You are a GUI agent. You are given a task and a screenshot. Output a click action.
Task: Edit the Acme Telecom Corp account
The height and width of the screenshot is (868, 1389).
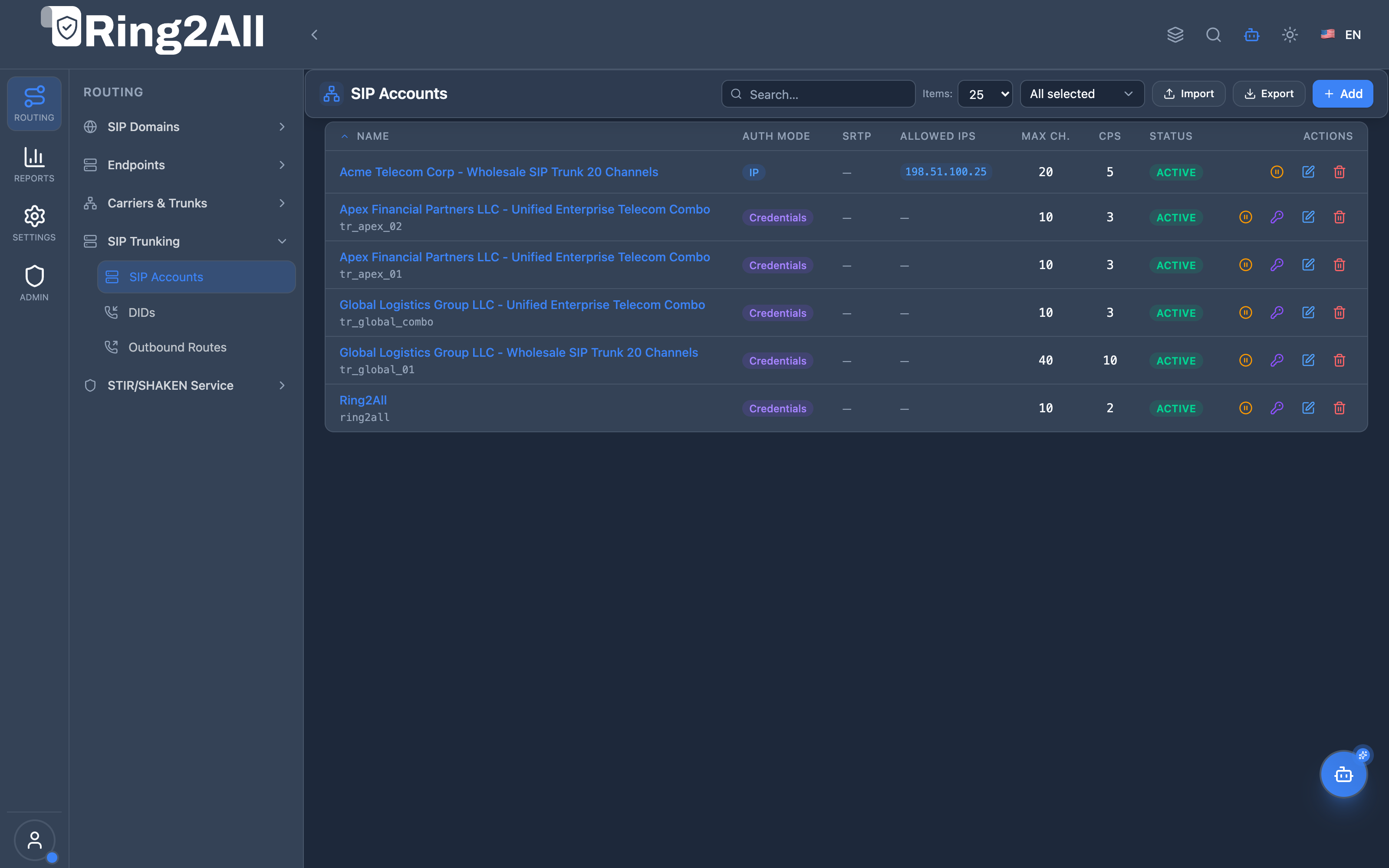point(1308,172)
